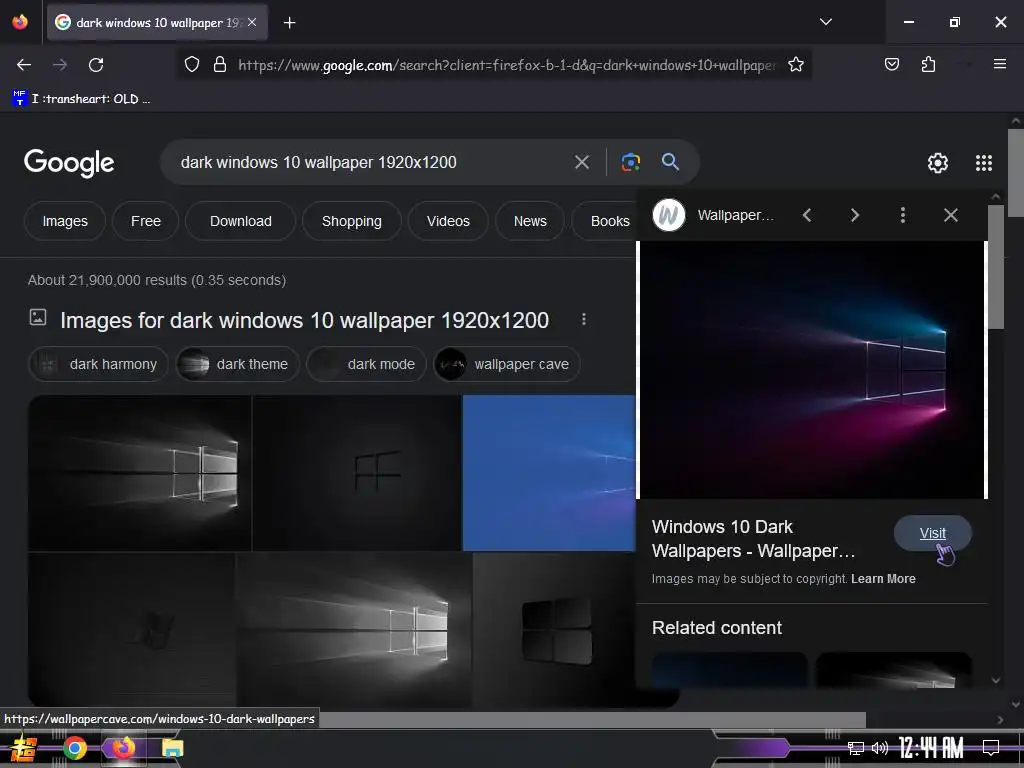The image size is (1024, 768).
Task: Open the volume speaker tray icon
Action: tap(880, 748)
